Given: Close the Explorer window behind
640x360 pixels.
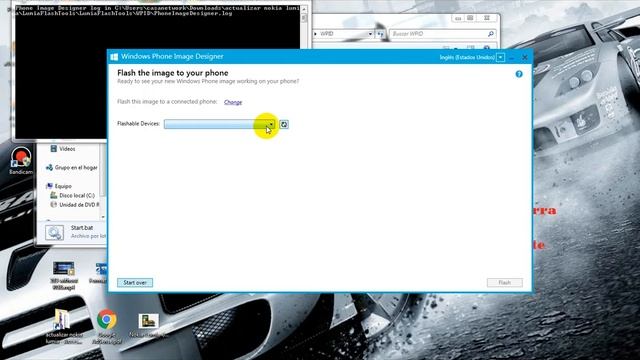Looking at the screenshot, I should [487, 18].
